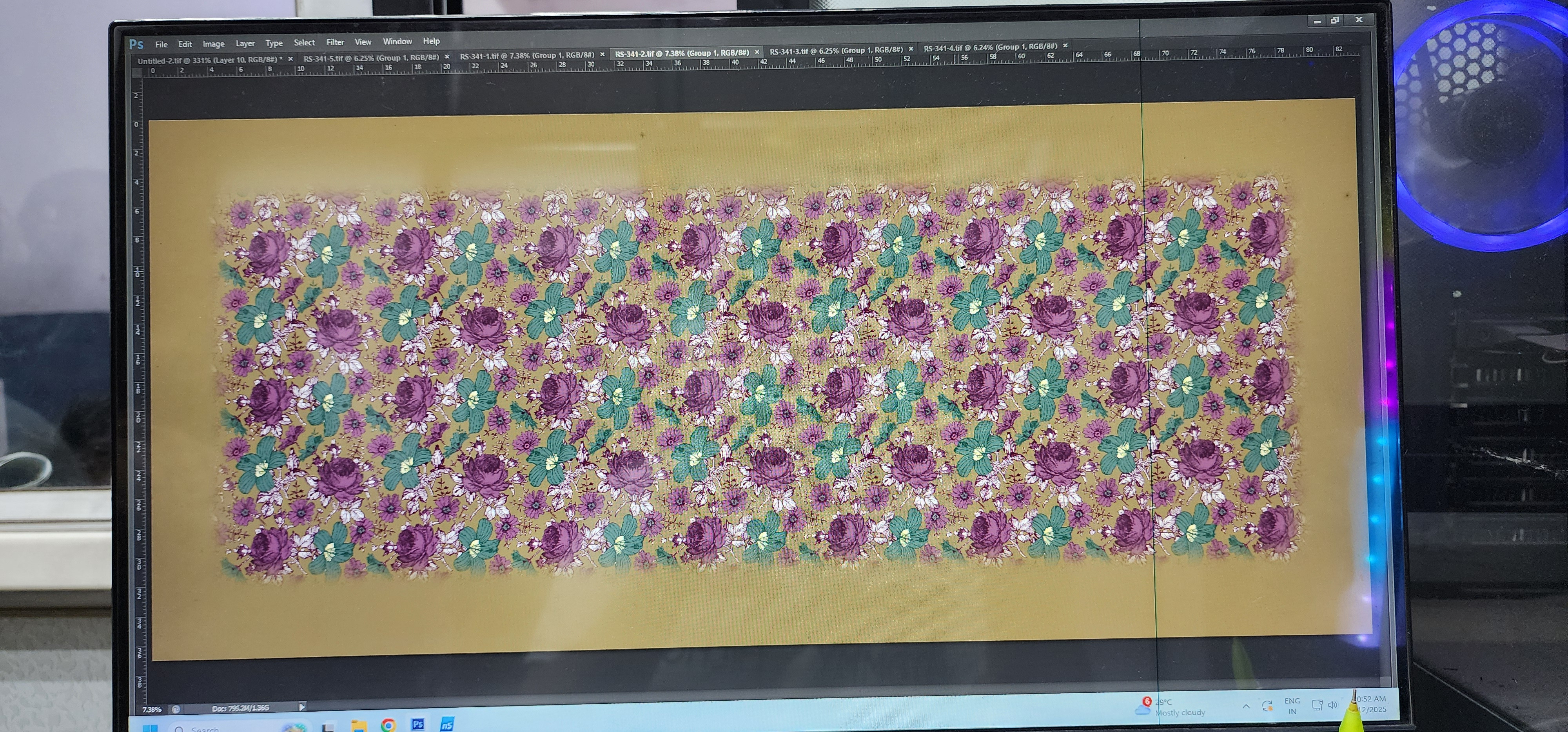Click the nS app taskbar icon
1568x732 pixels.
(x=447, y=724)
